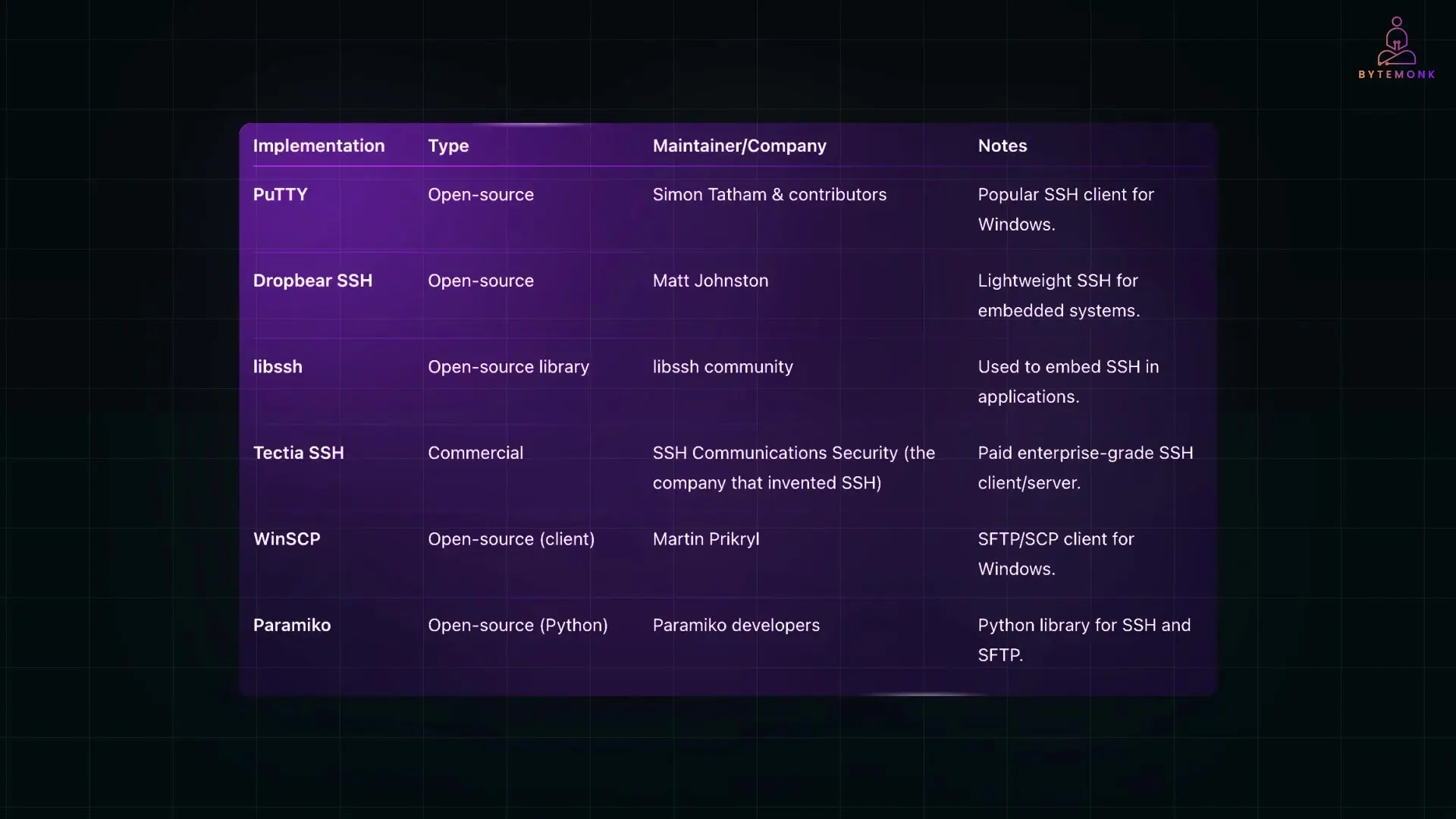The width and height of the screenshot is (1456, 819).
Task: Click the Paramiko row name
Action: pos(291,626)
